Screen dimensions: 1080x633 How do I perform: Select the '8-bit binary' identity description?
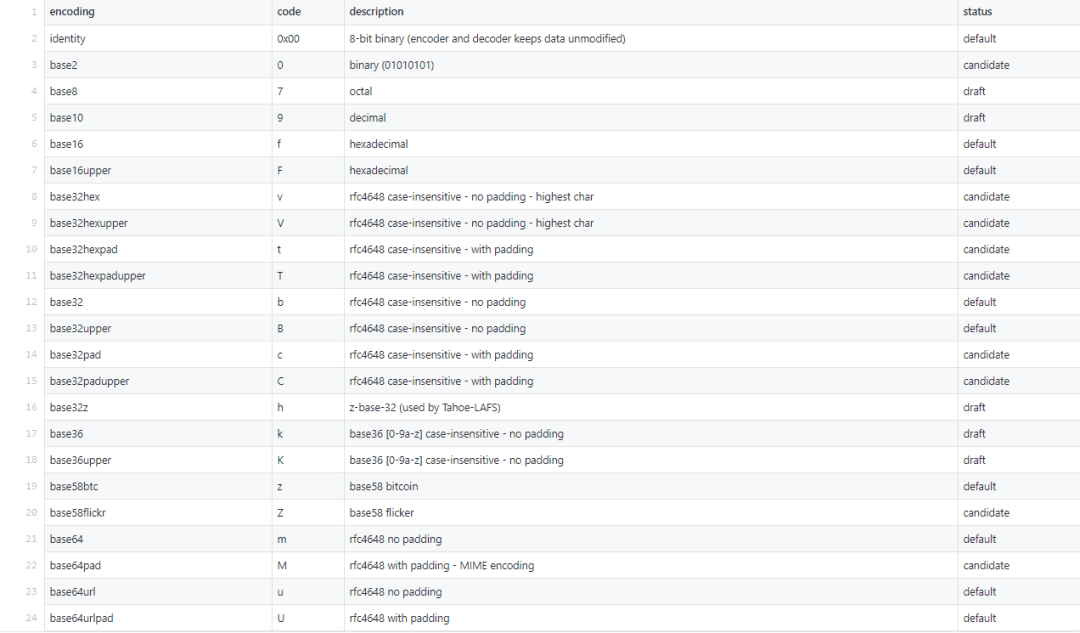[x=487, y=39]
